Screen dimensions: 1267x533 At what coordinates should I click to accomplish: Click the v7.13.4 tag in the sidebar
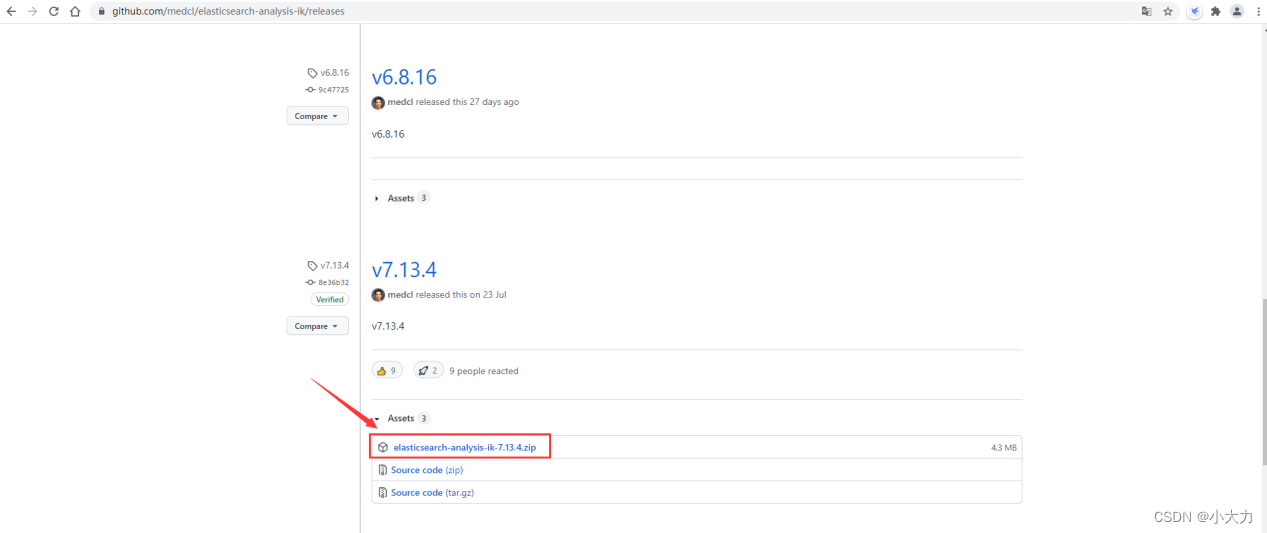click(328, 266)
